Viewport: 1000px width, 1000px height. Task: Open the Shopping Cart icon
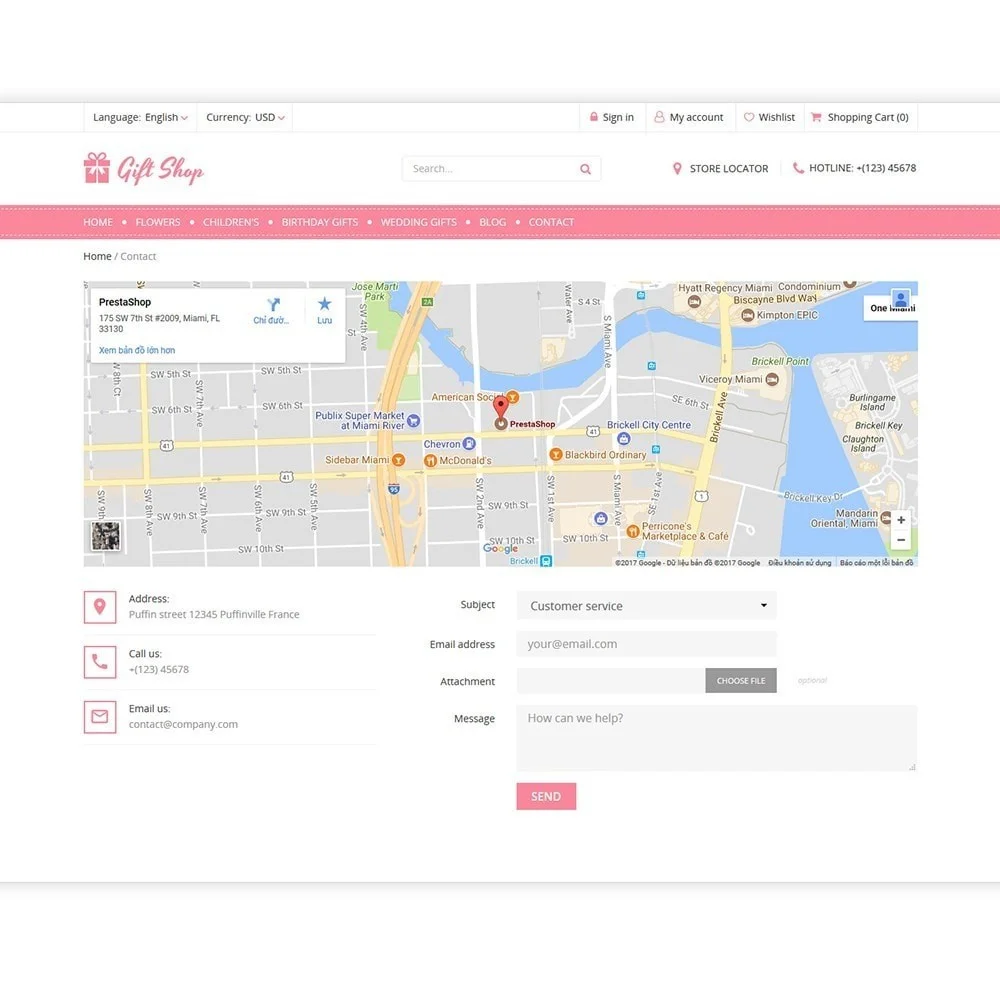pos(816,117)
